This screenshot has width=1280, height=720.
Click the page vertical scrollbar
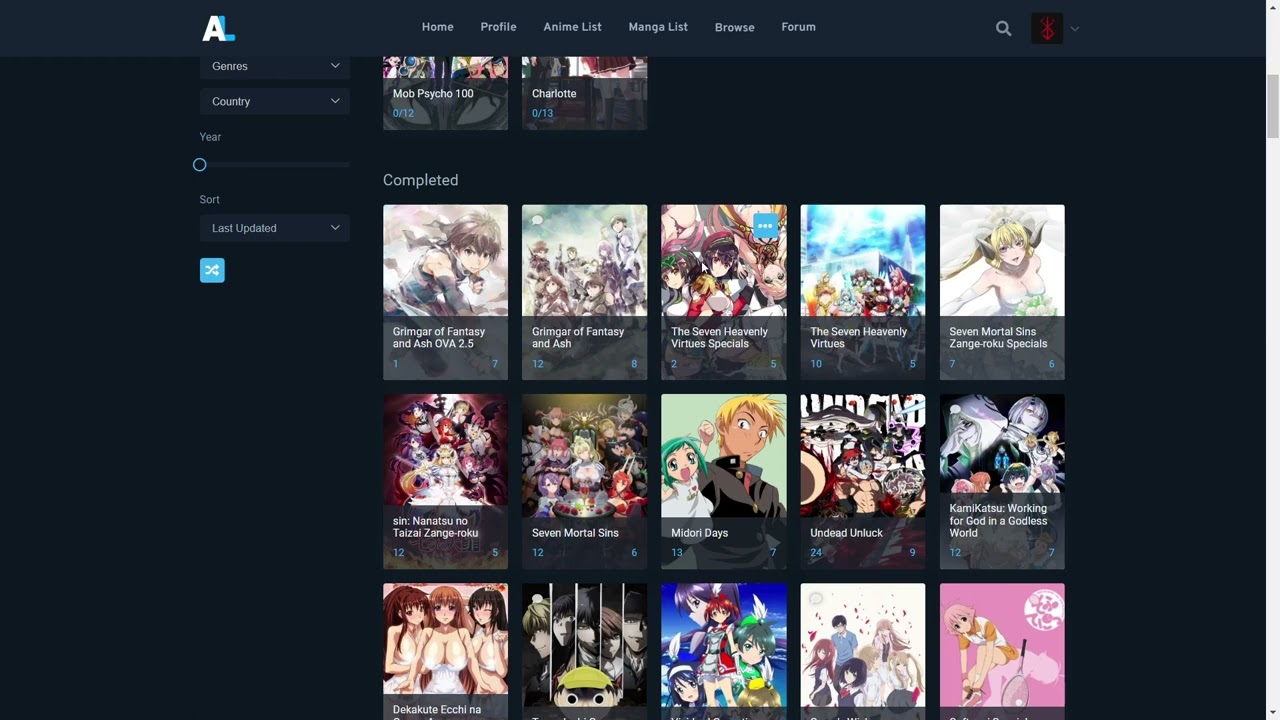pos(1272,108)
